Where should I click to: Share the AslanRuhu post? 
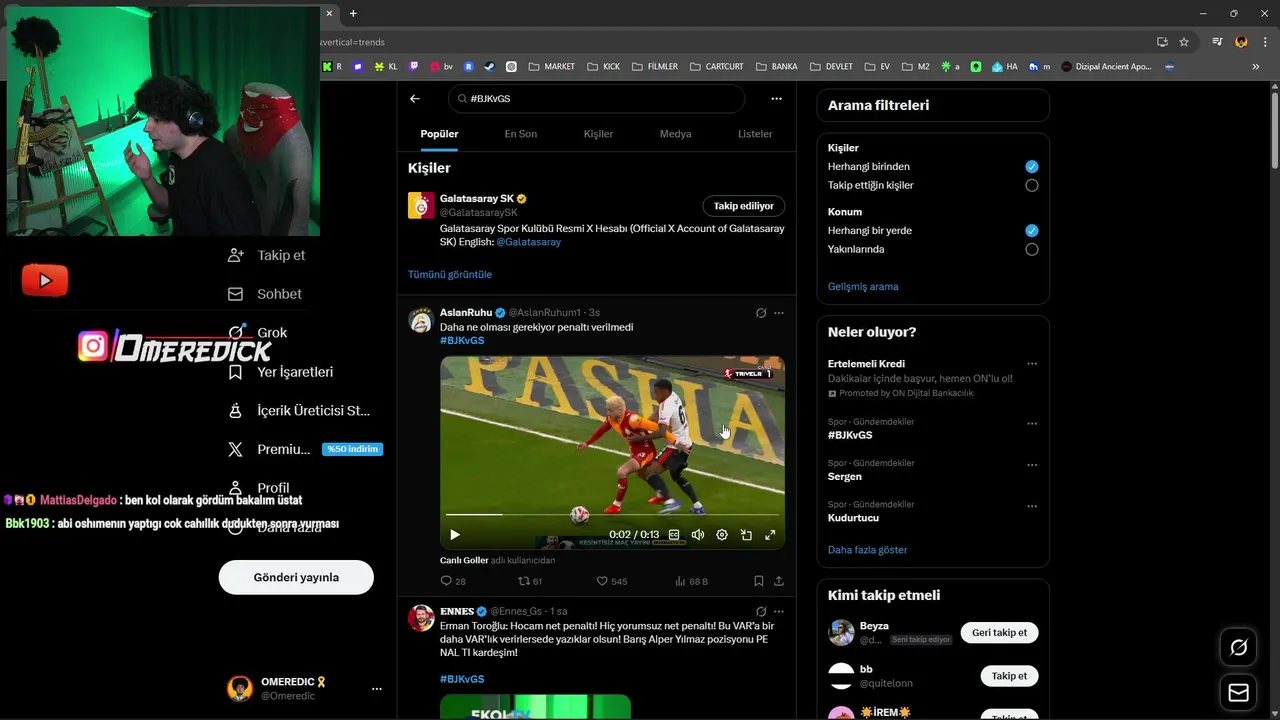(x=779, y=581)
